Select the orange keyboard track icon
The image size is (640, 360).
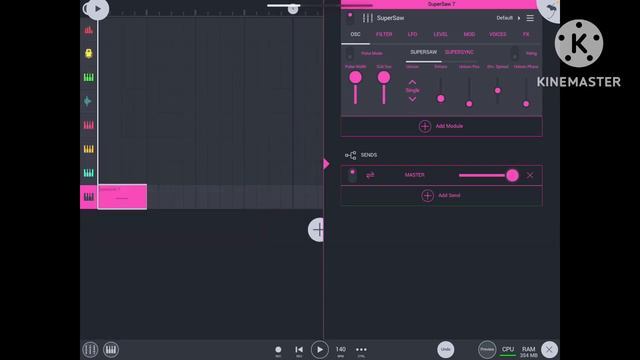point(89,149)
